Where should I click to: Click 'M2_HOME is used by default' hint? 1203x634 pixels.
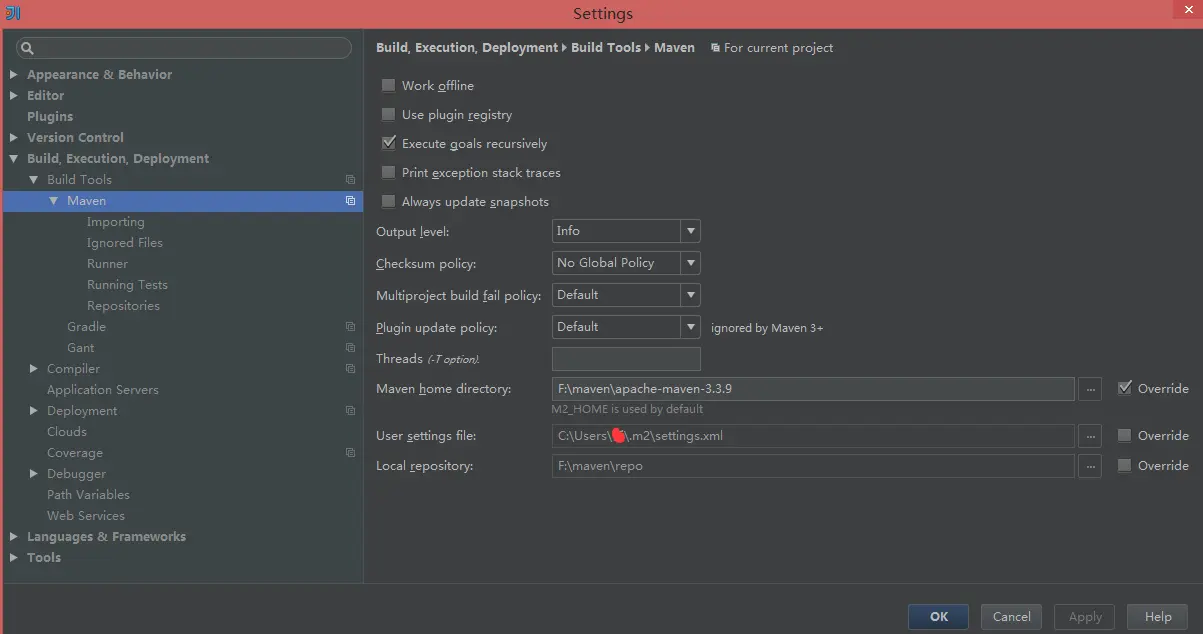coord(628,409)
